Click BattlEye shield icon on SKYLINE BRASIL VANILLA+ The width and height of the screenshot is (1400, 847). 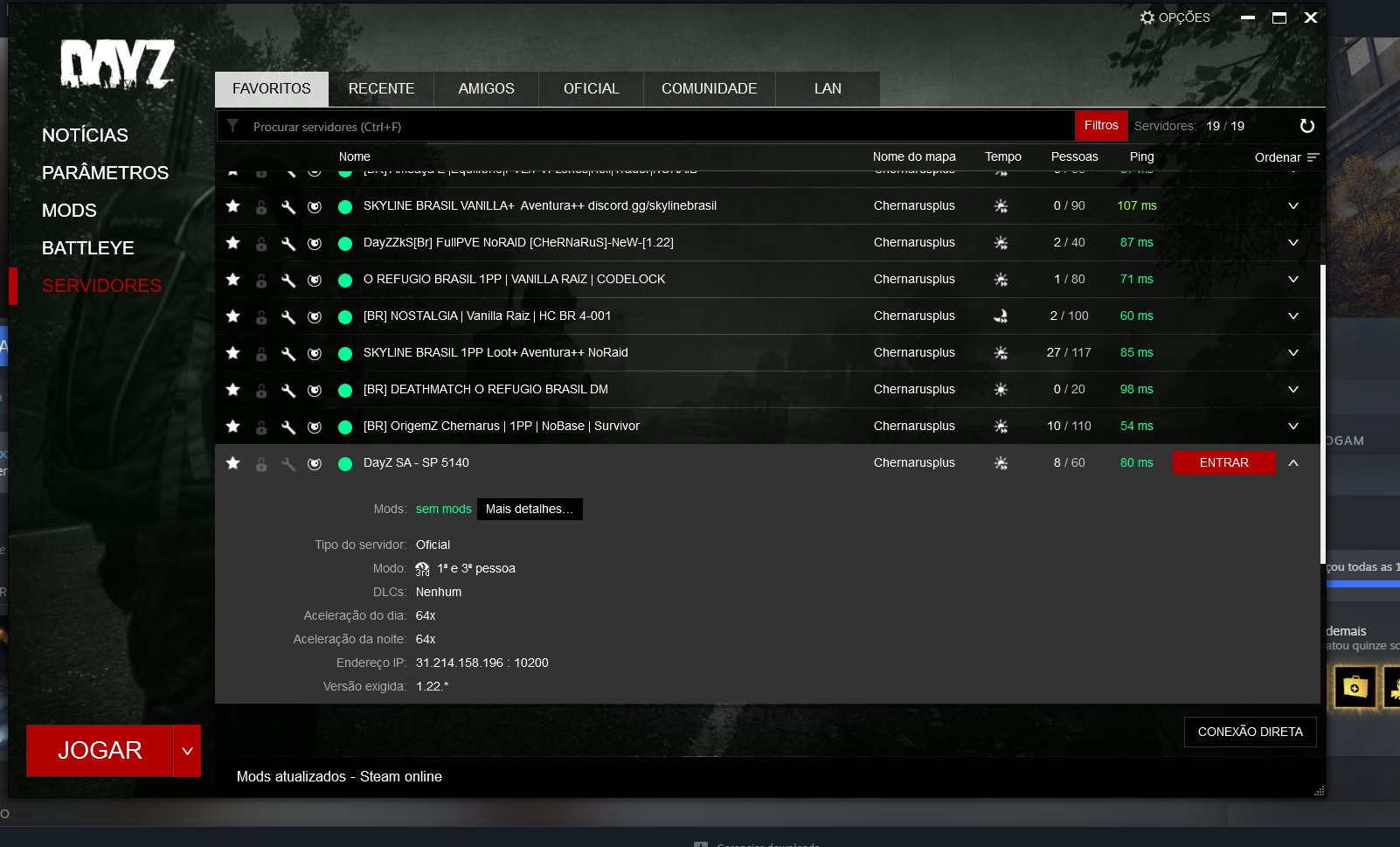pyautogui.click(x=315, y=207)
